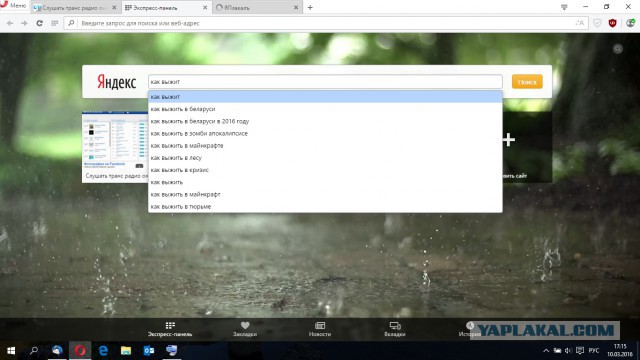Open a new tab with the plus button
Screen dimensions: 640x360
click(310, 7)
